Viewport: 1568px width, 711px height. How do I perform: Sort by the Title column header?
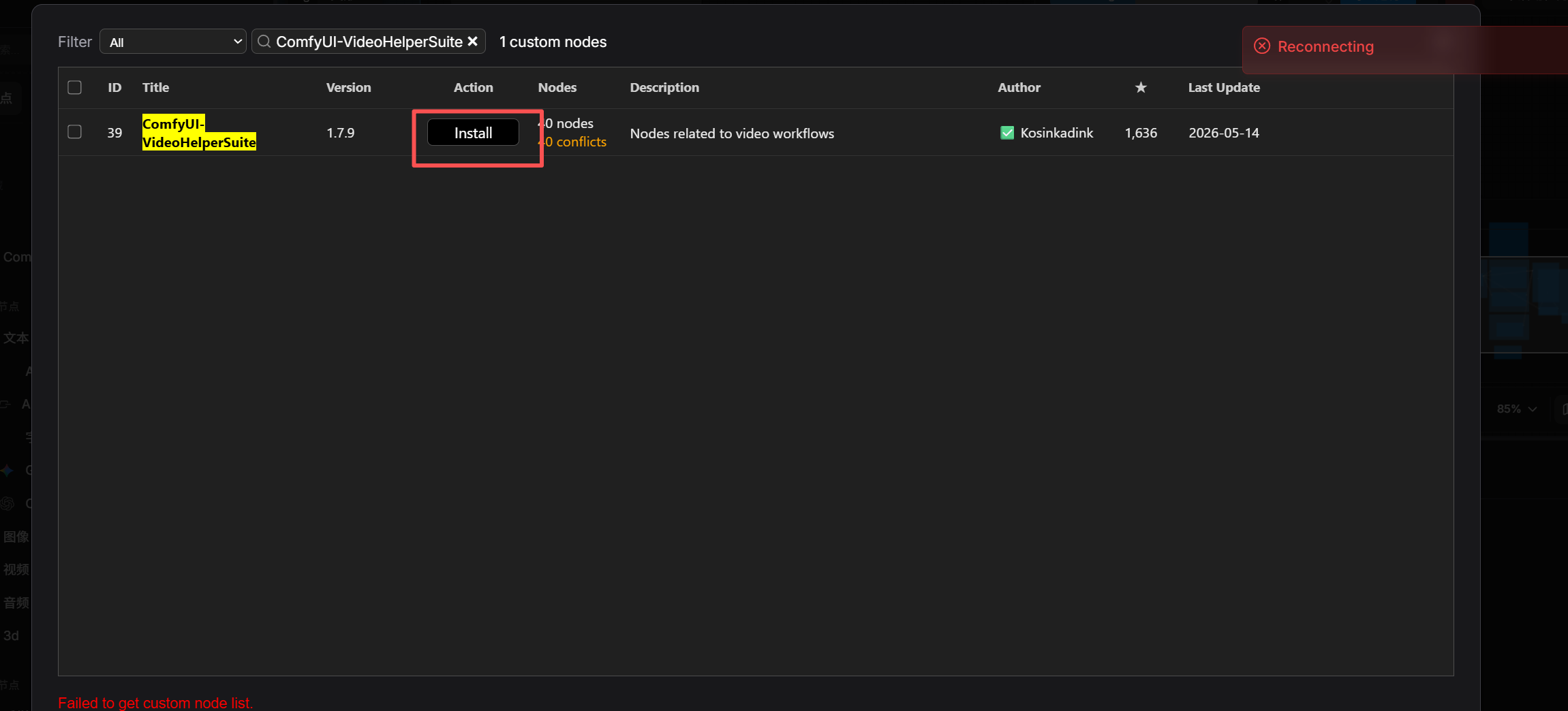pyautogui.click(x=155, y=87)
